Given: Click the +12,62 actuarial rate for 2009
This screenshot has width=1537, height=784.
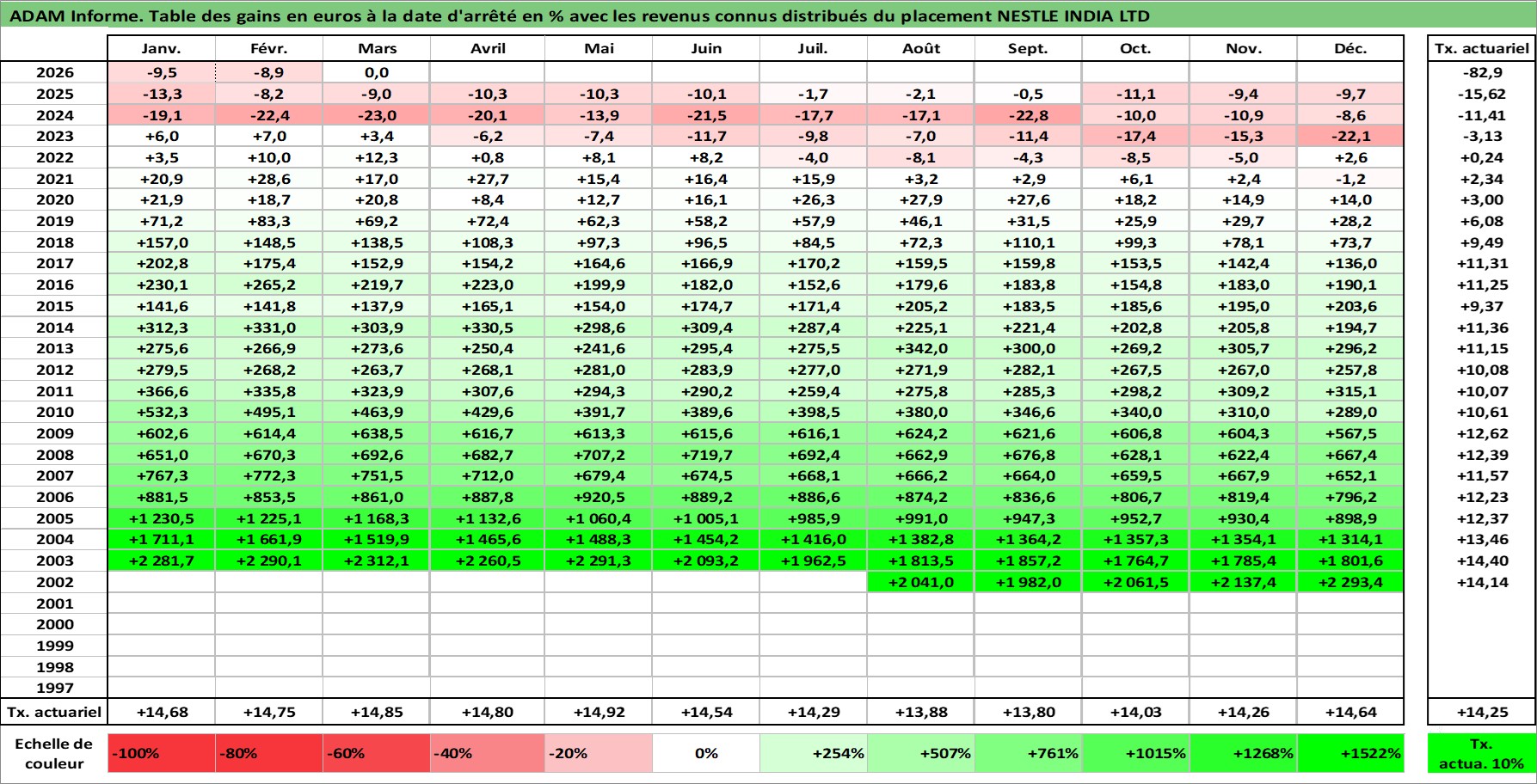Looking at the screenshot, I should [x=1482, y=433].
